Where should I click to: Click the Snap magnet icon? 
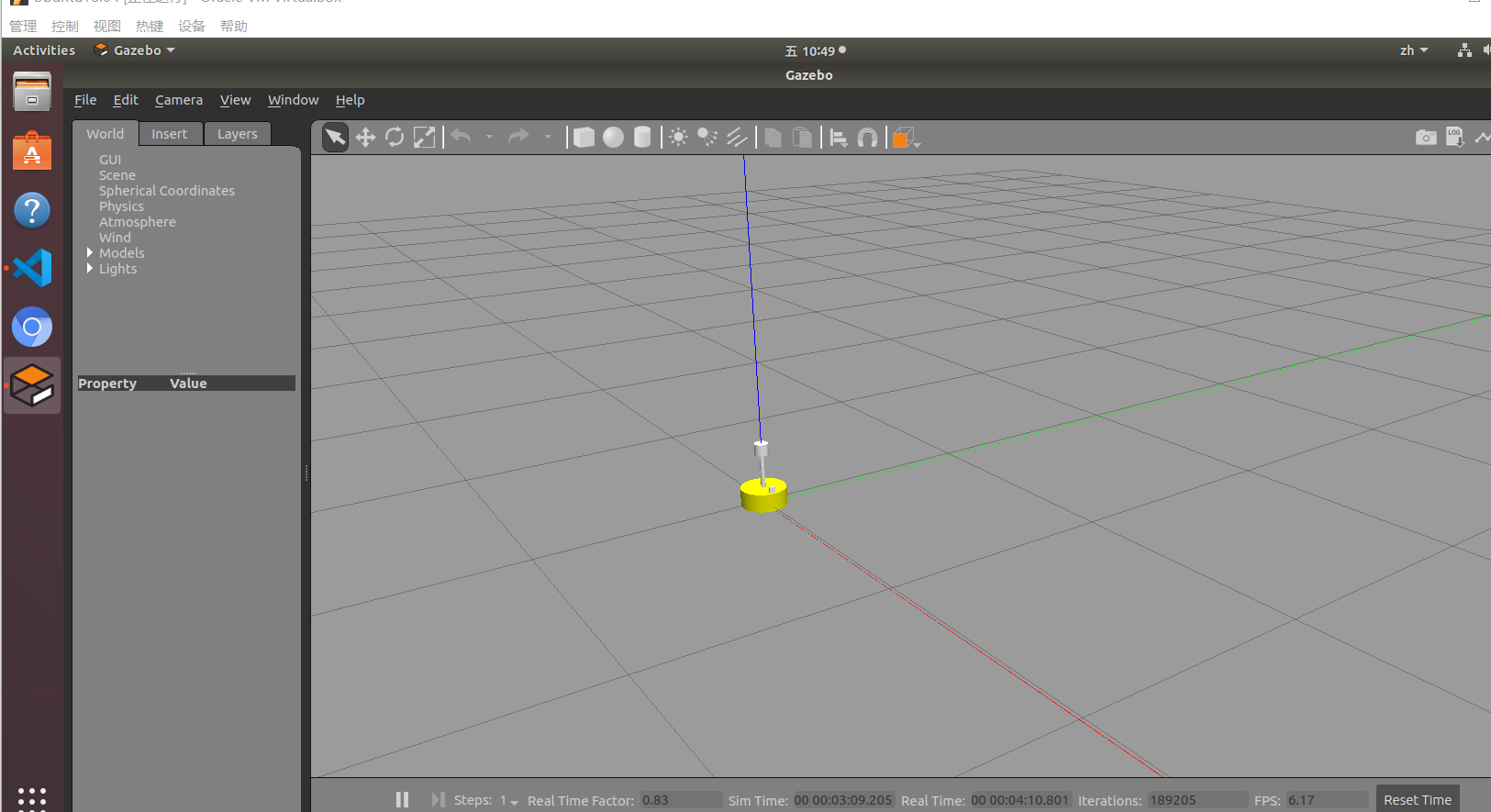pos(867,138)
